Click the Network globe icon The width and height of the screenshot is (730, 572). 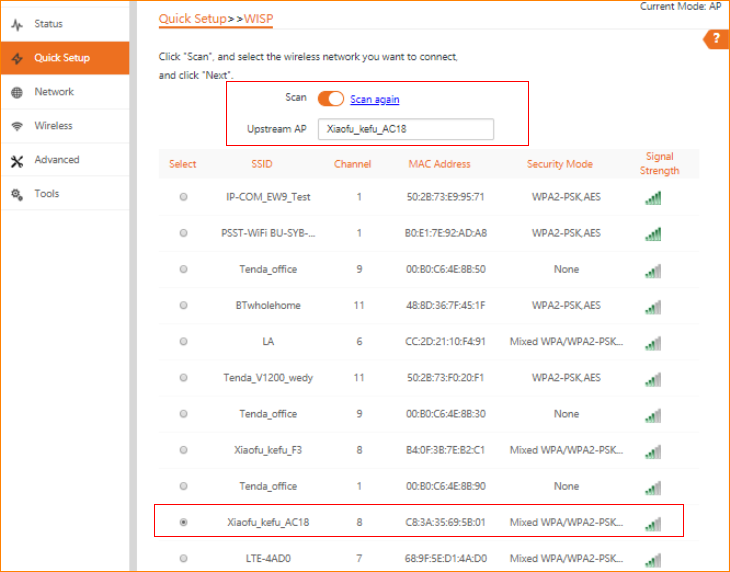[17, 92]
